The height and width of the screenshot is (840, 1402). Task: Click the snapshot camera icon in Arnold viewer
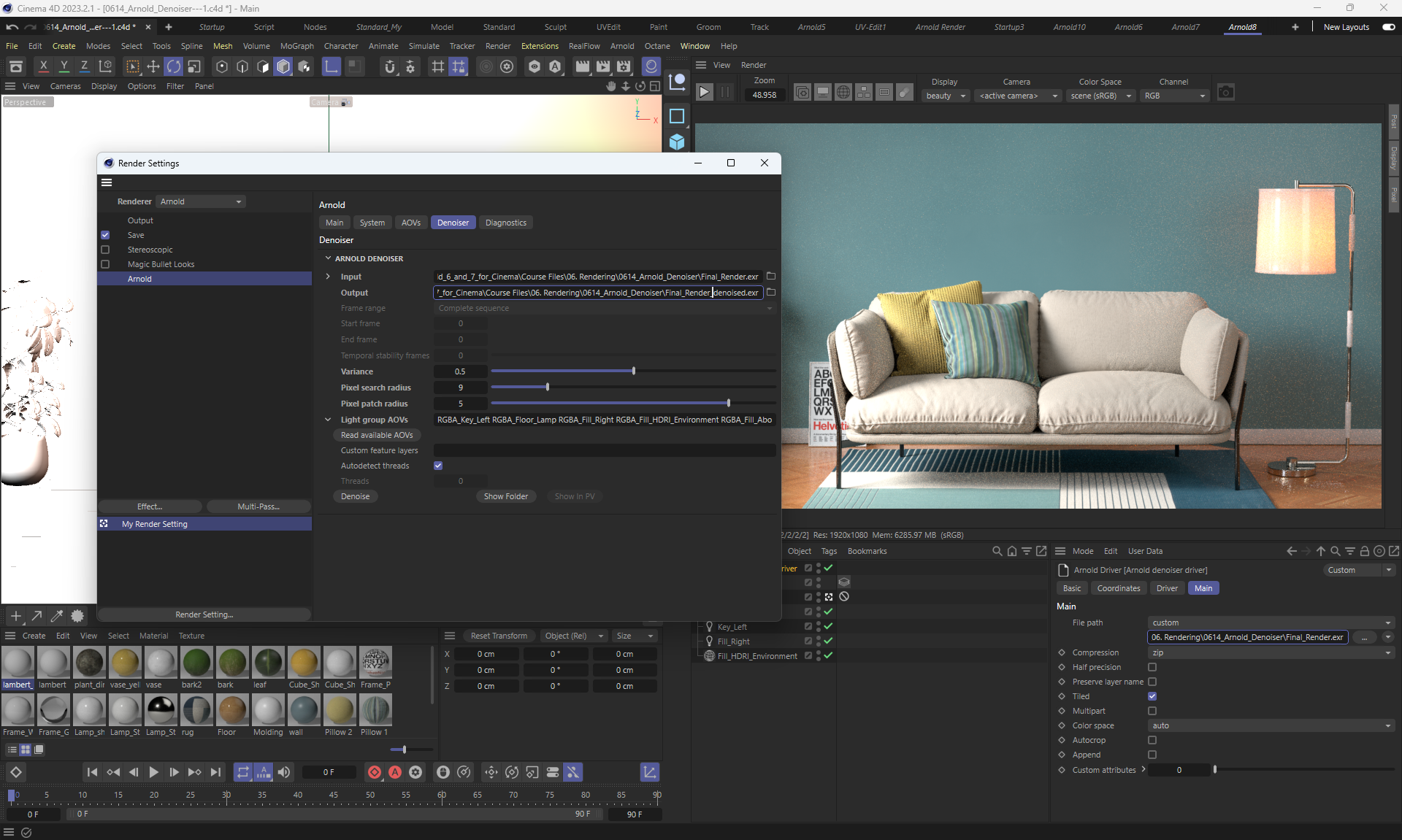1226,93
